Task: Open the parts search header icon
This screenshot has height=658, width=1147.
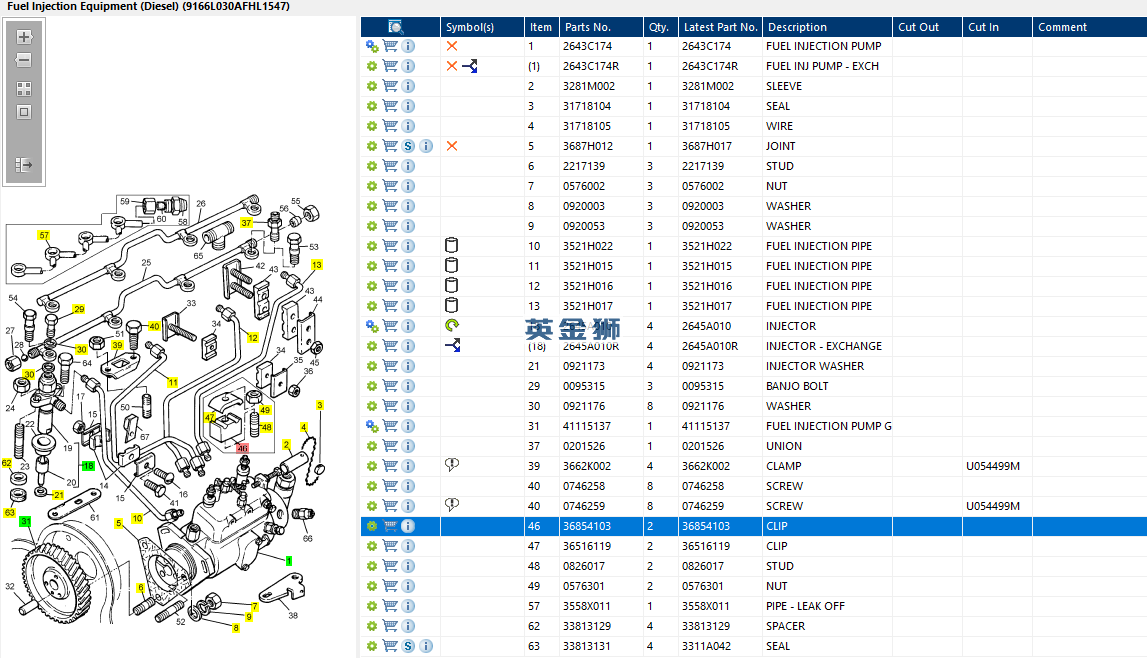Action: tap(395, 27)
